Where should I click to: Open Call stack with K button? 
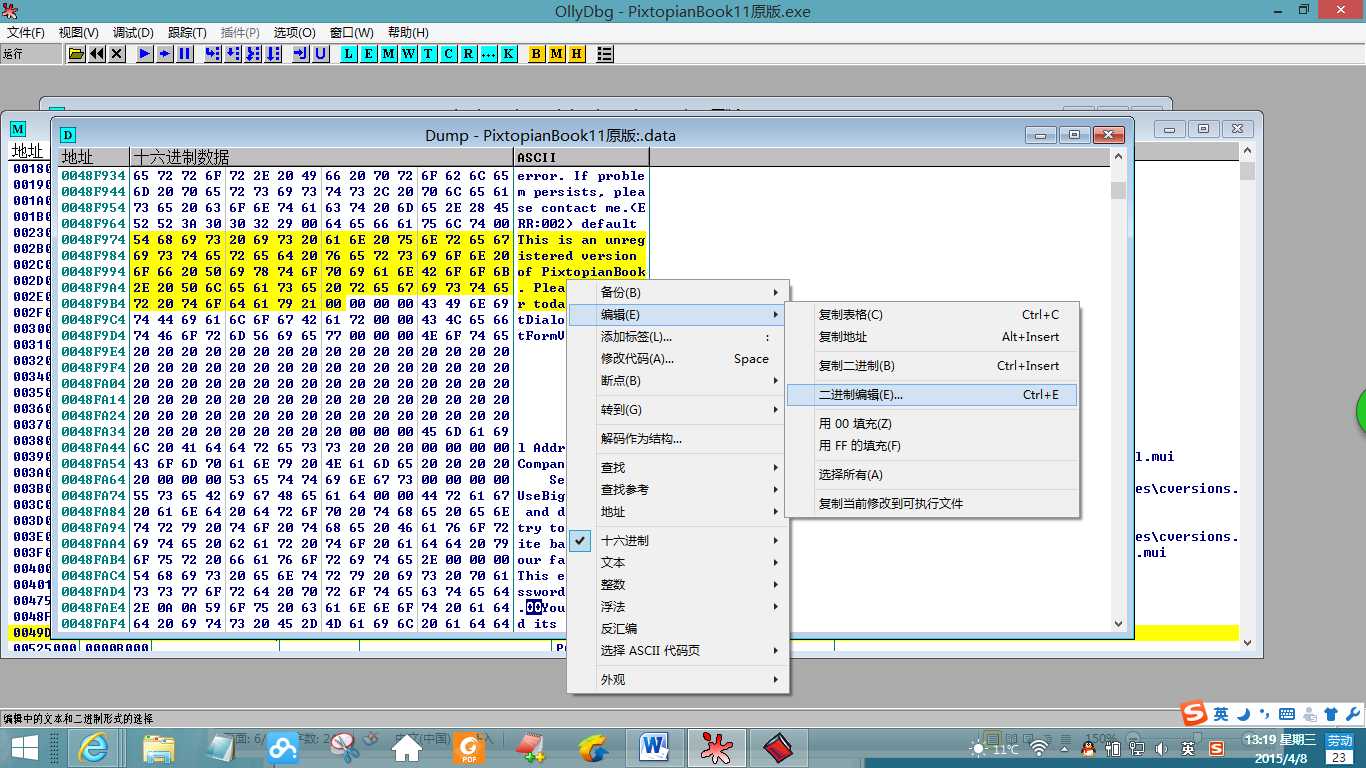coord(508,54)
